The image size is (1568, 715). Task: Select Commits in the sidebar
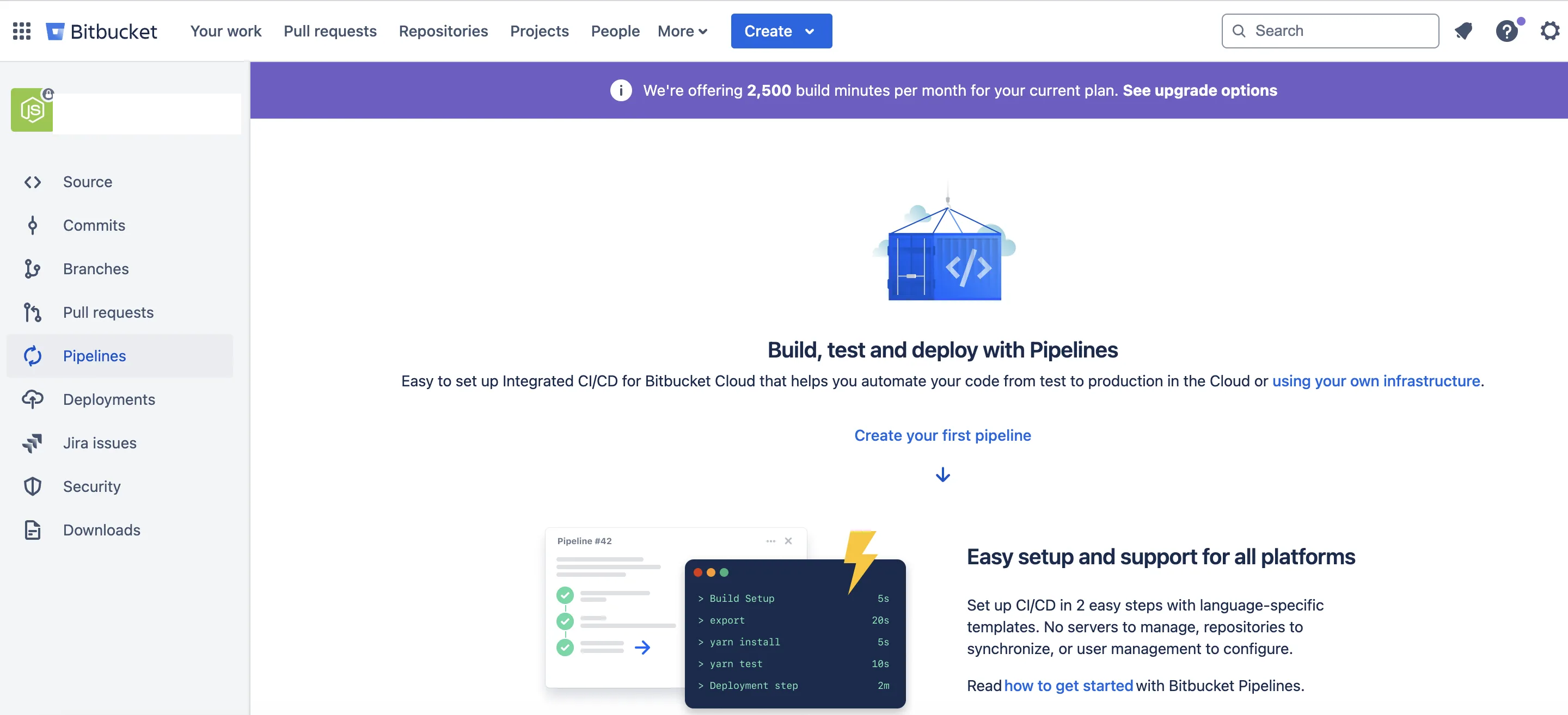[x=120, y=226]
